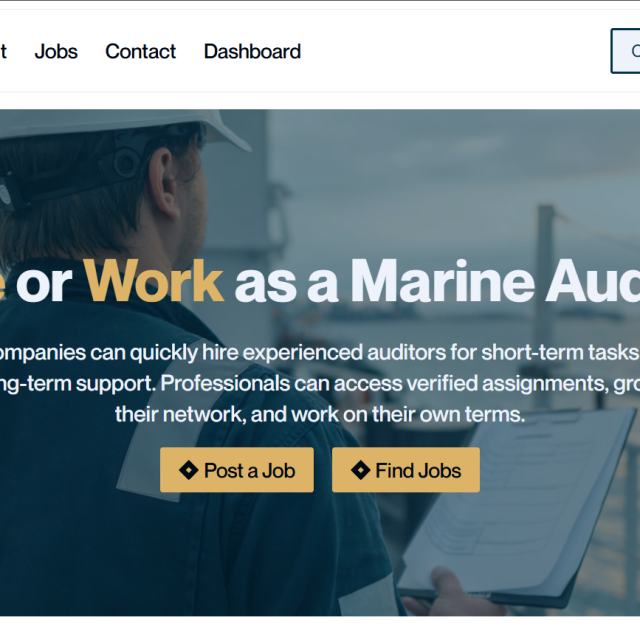Go to the Contact page

140,51
